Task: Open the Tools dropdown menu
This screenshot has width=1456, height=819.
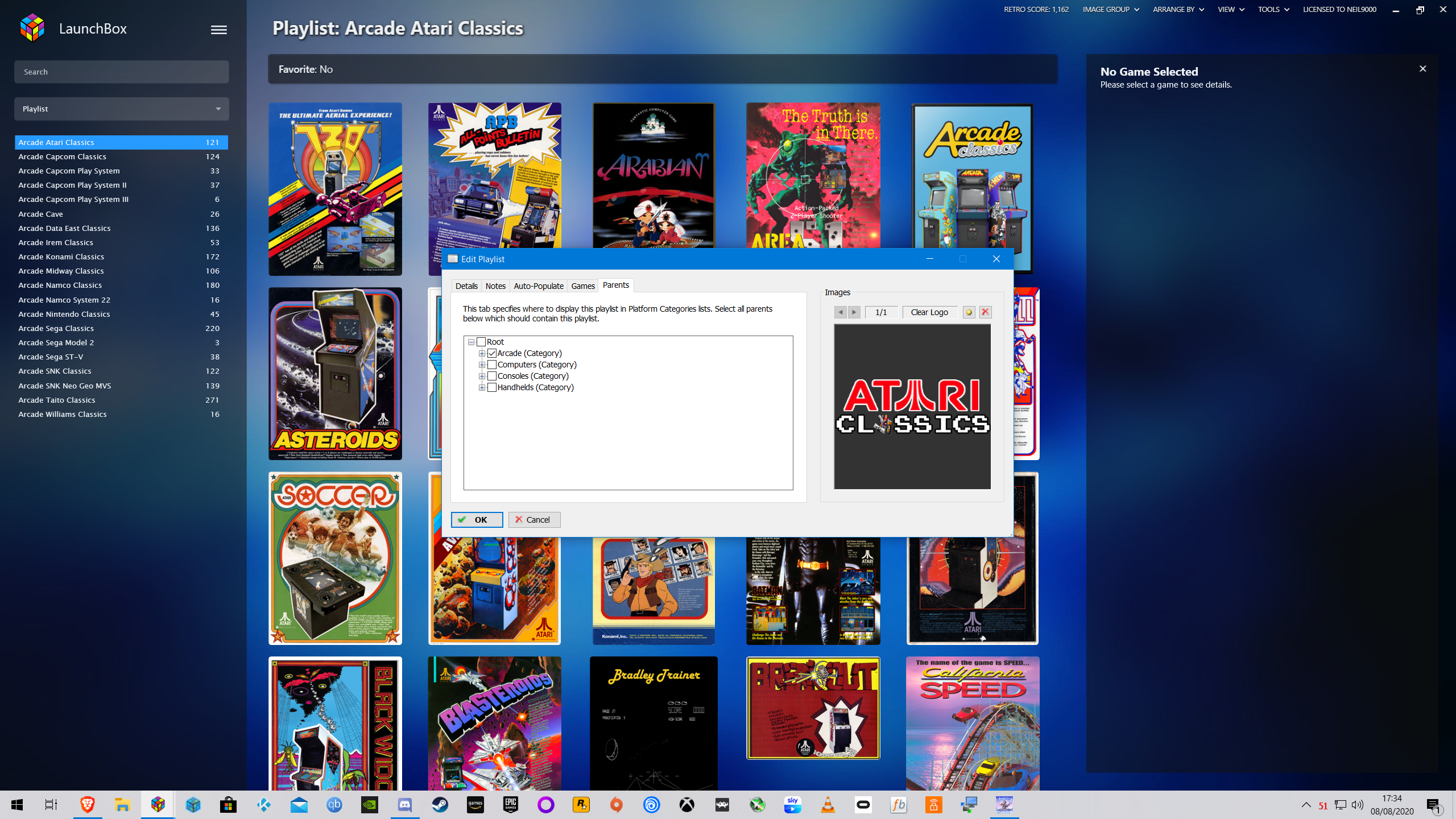Action: [1273, 10]
